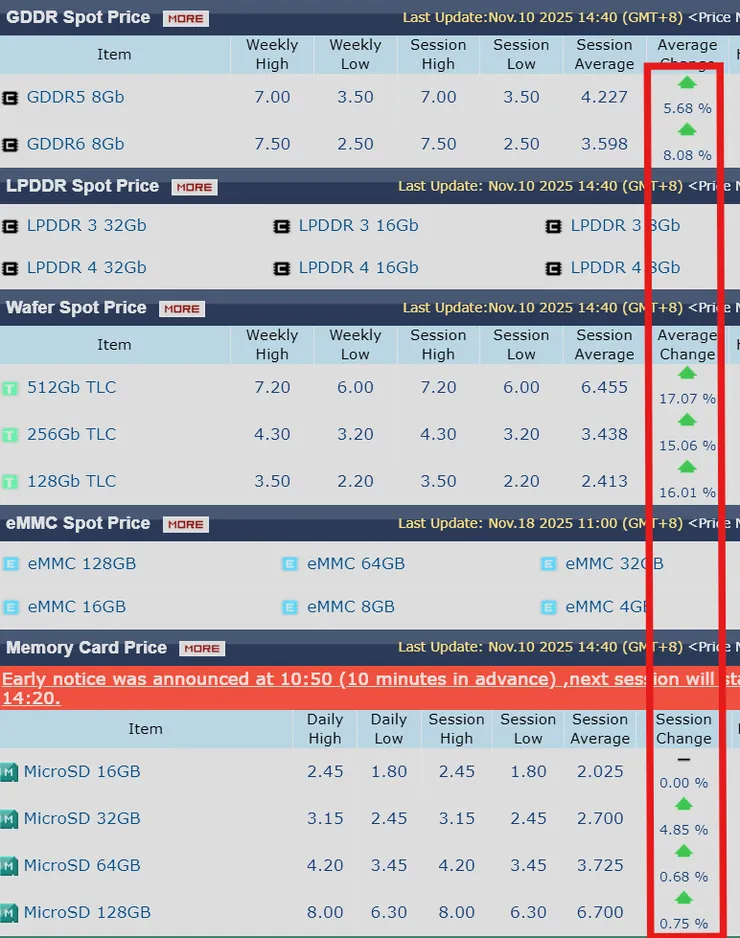Click the blue E icon beside eMMC 128GB
The width and height of the screenshot is (740, 938).
coord(11,564)
